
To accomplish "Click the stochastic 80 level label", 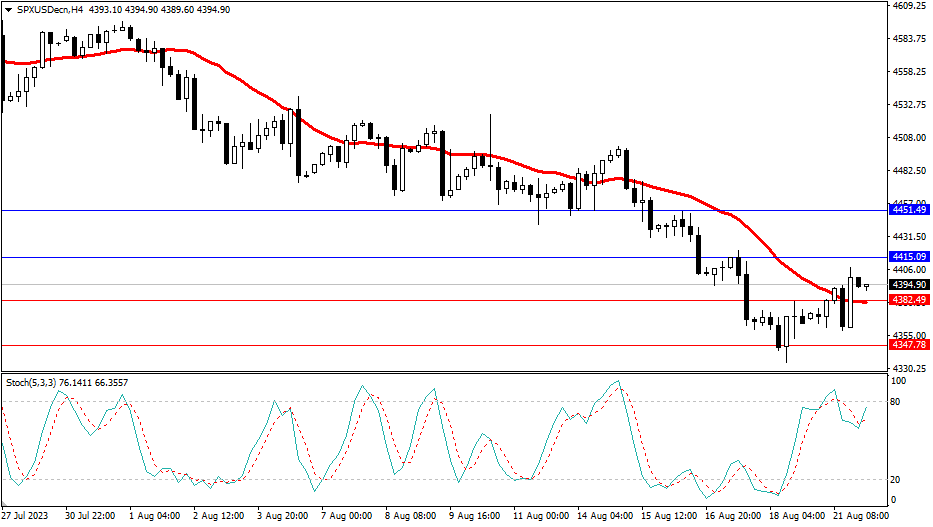I will (897, 402).
